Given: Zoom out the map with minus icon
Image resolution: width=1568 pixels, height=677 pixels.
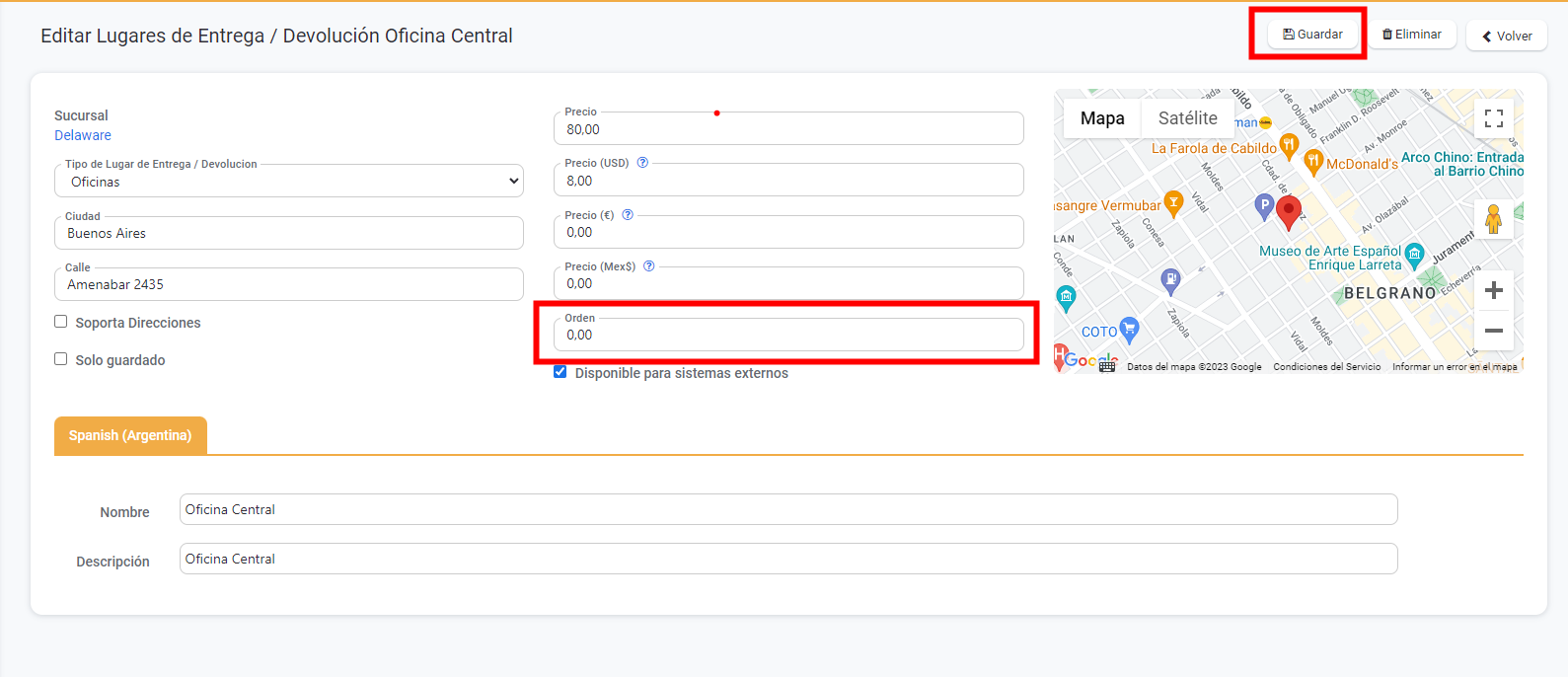Looking at the screenshot, I should [1493, 331].
